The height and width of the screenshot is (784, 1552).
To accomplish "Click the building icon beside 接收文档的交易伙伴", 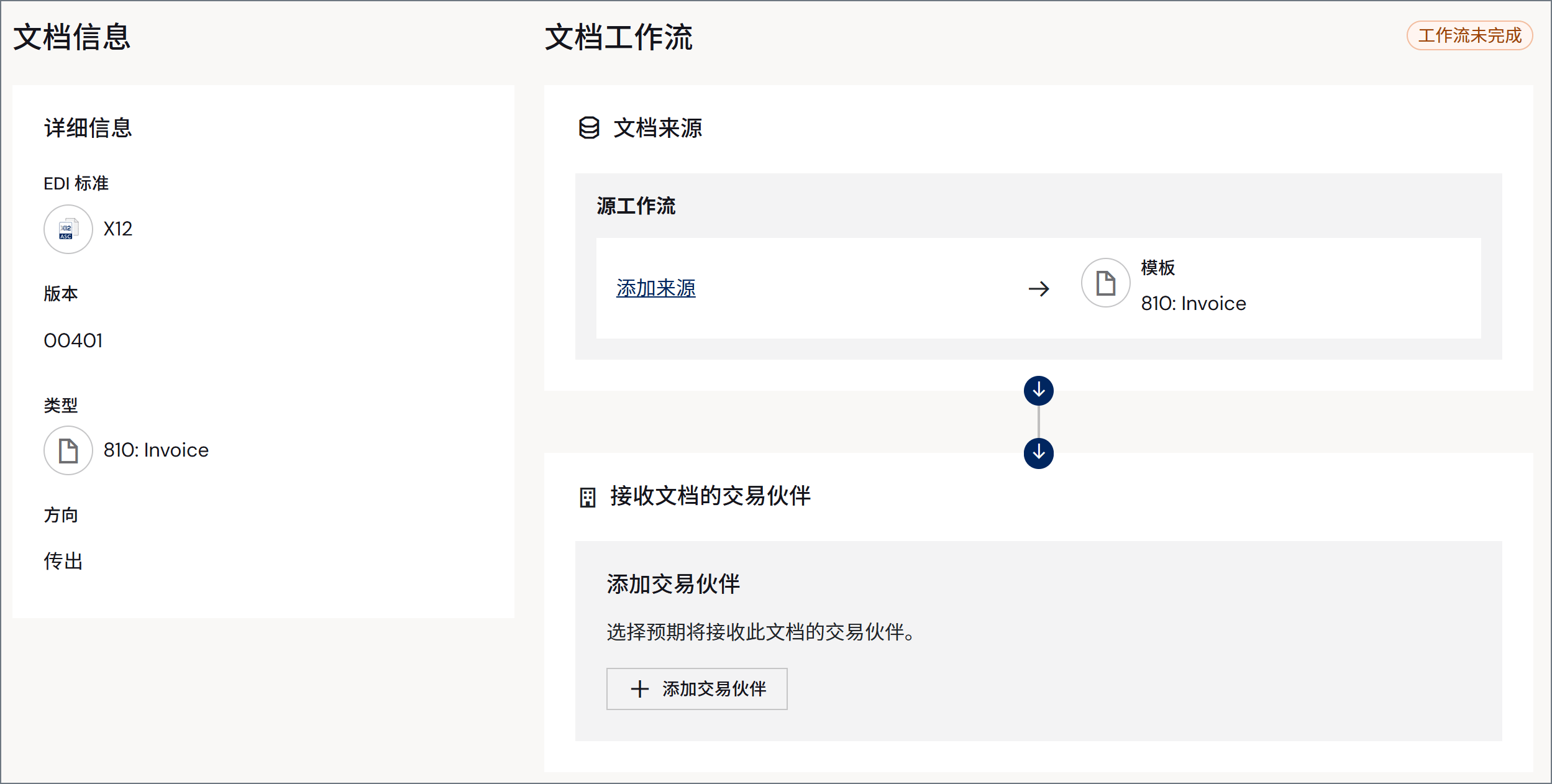I will (x=588, y=497).
